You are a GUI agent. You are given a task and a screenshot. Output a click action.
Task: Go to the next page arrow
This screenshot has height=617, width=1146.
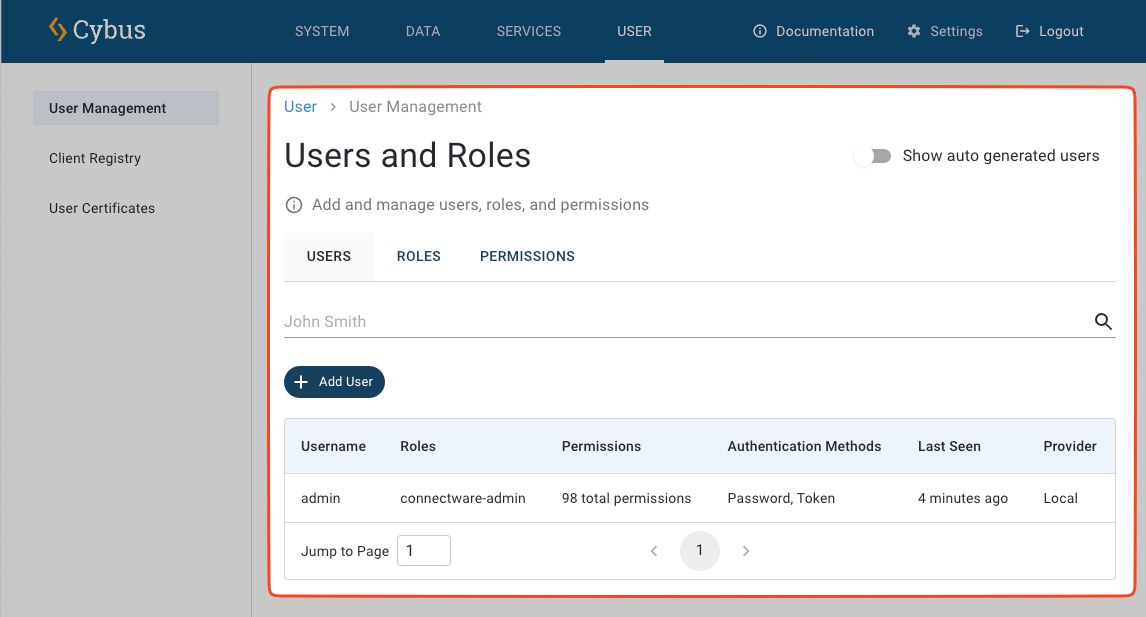(746, 551)
